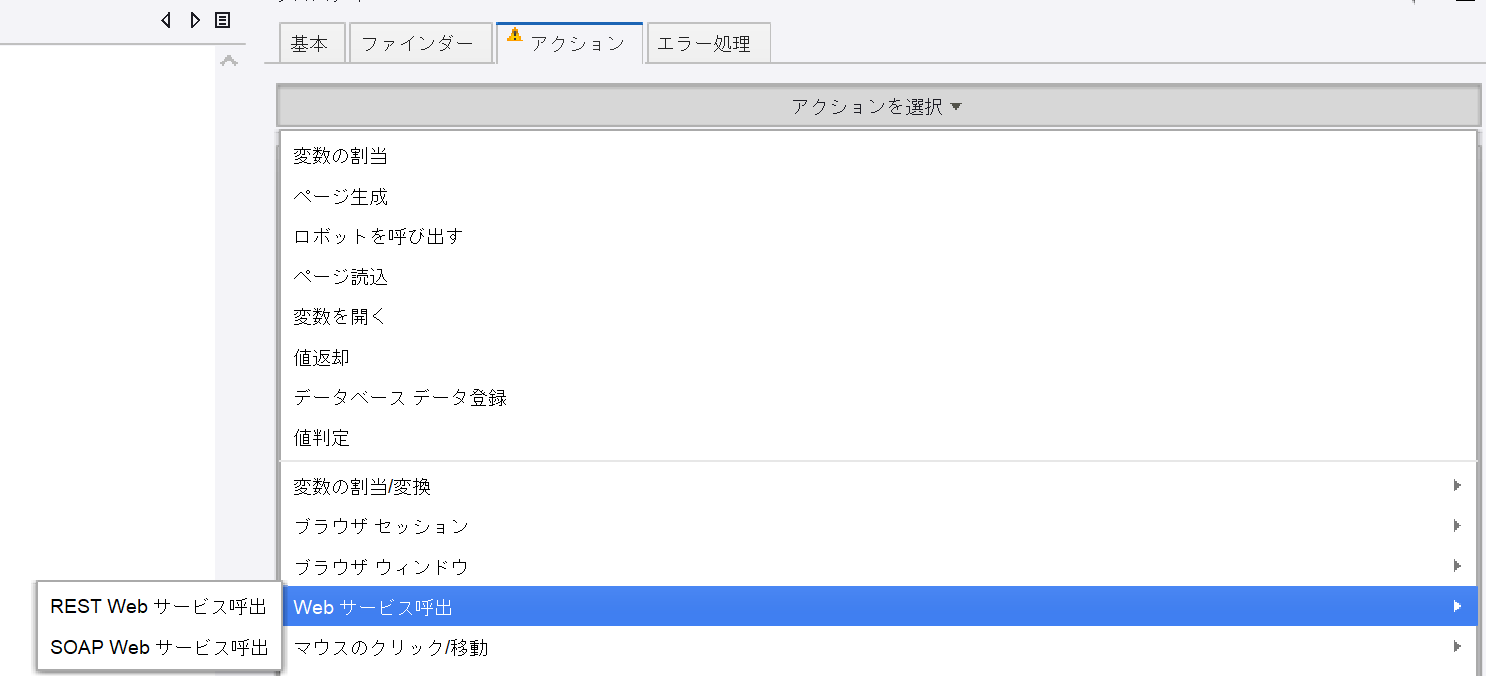
Task: Pick 値返却 action
Action: pos(878,357)
